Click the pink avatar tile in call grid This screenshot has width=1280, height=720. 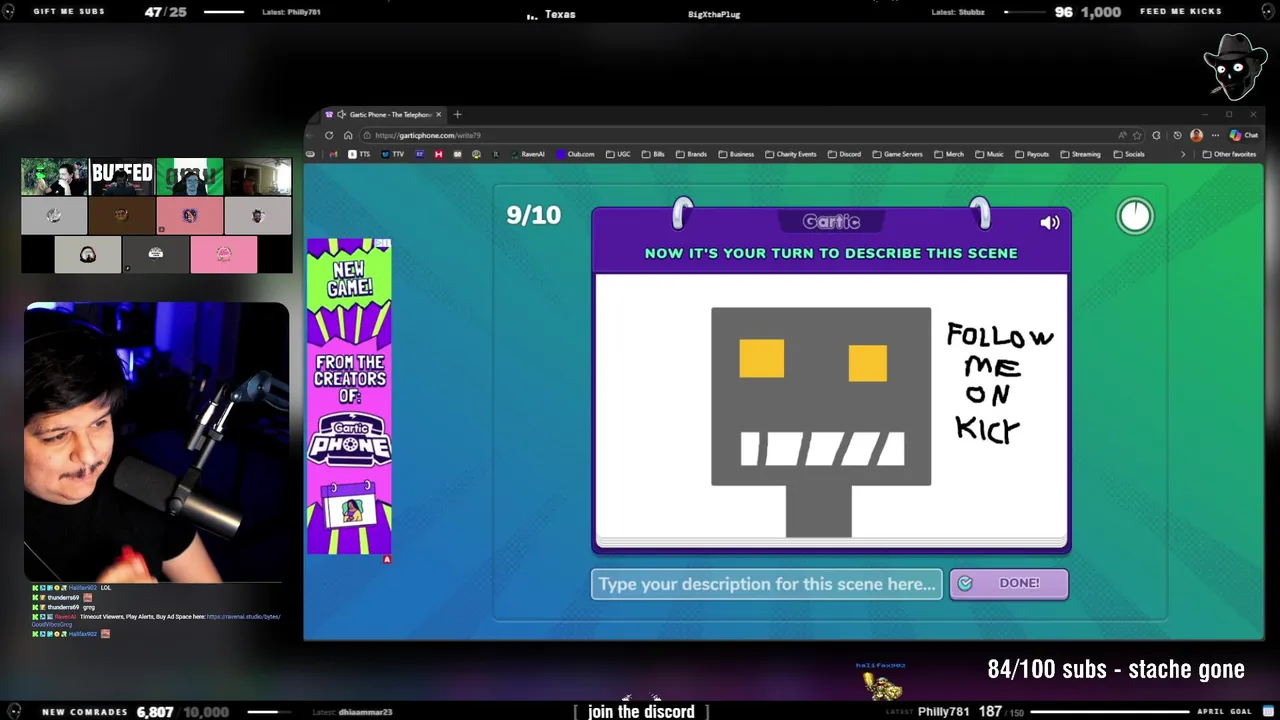coord(224,254)
